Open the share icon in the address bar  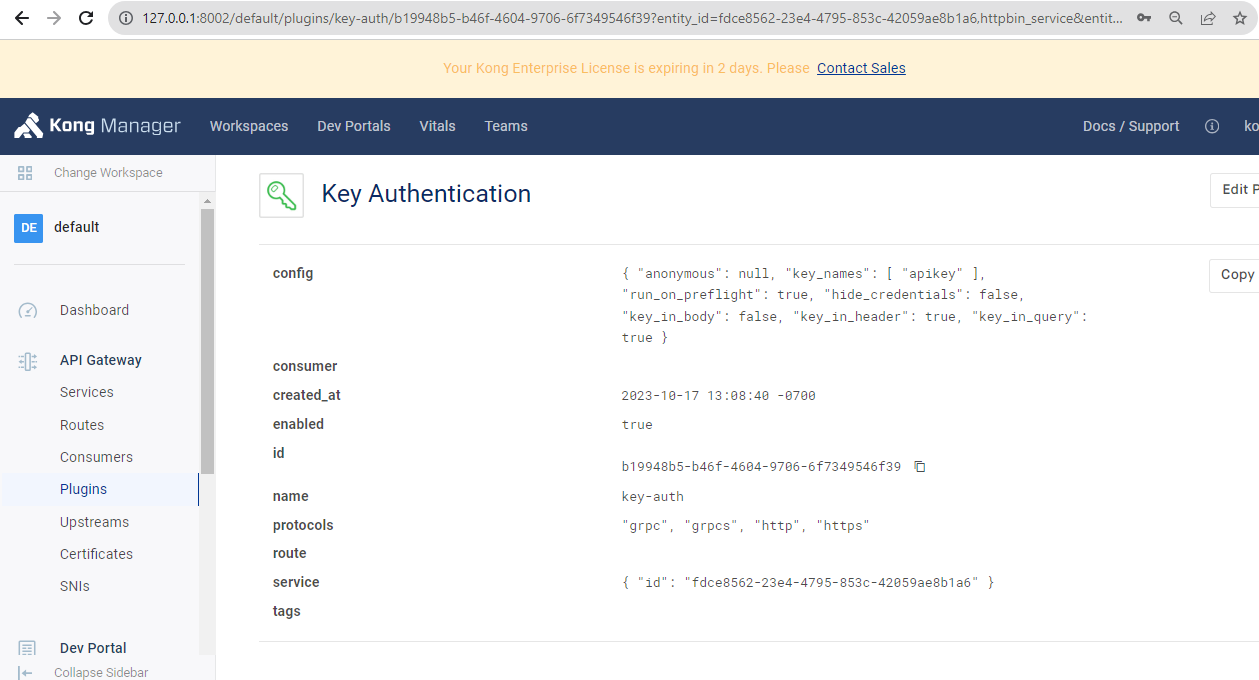pyautogui.click(x=1207, y=17)
